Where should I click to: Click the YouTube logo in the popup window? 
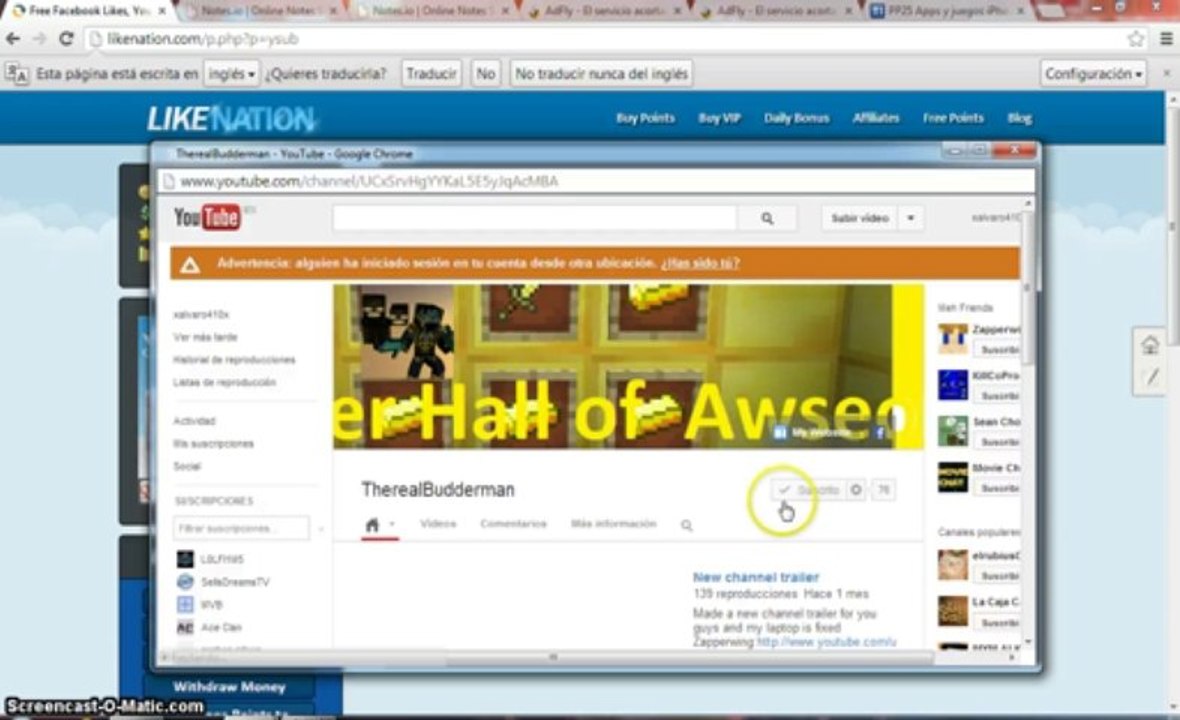point(207,217)
